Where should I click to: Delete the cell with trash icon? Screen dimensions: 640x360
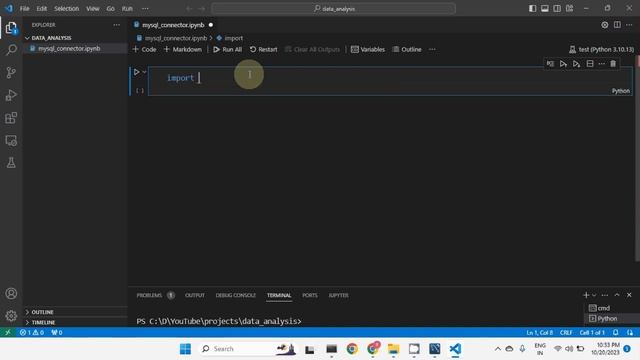coord(613,64)
